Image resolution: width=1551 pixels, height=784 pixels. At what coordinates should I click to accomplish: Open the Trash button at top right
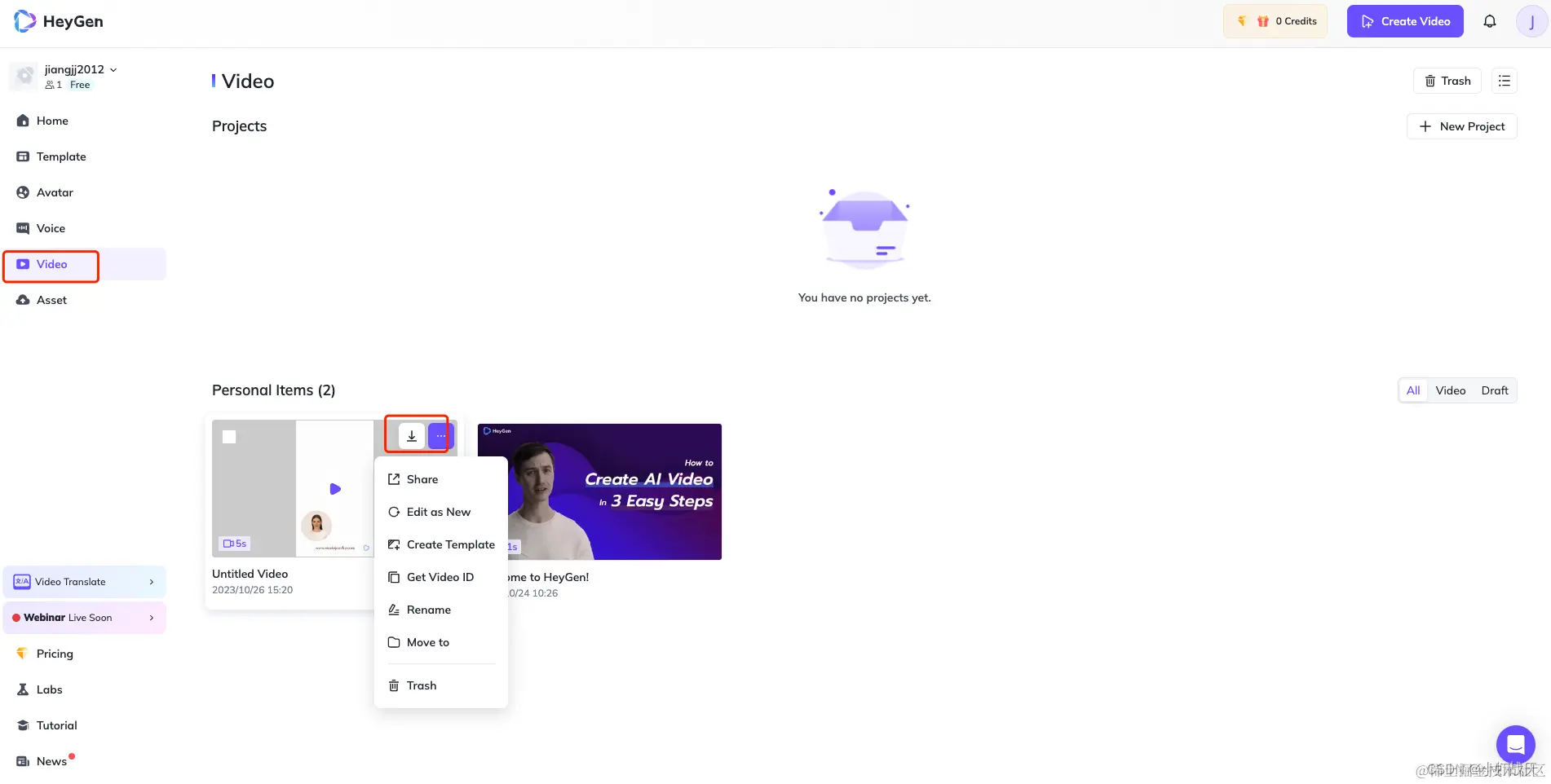click(1447, 81)
